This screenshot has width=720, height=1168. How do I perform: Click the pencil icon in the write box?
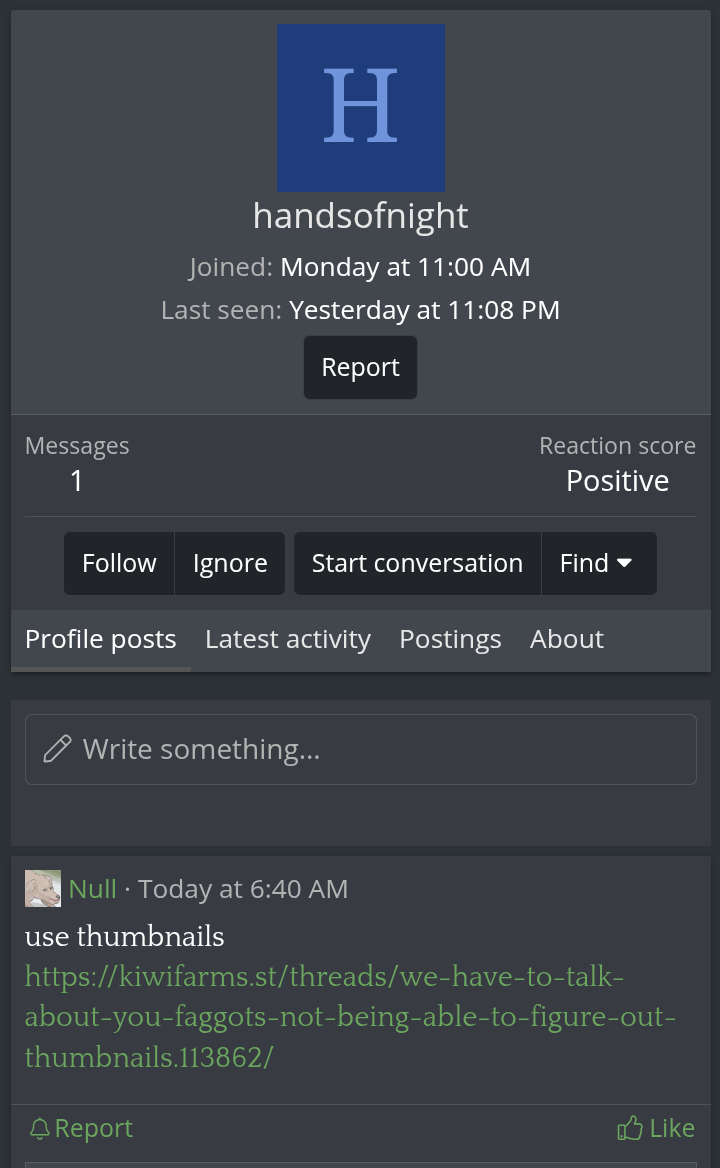tap(58, 749)
